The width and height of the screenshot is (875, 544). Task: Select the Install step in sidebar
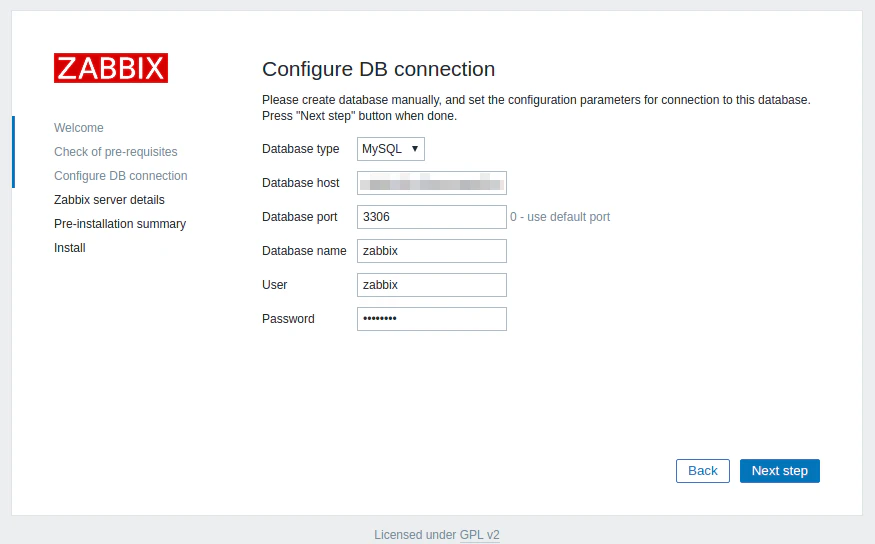point(70,248)
